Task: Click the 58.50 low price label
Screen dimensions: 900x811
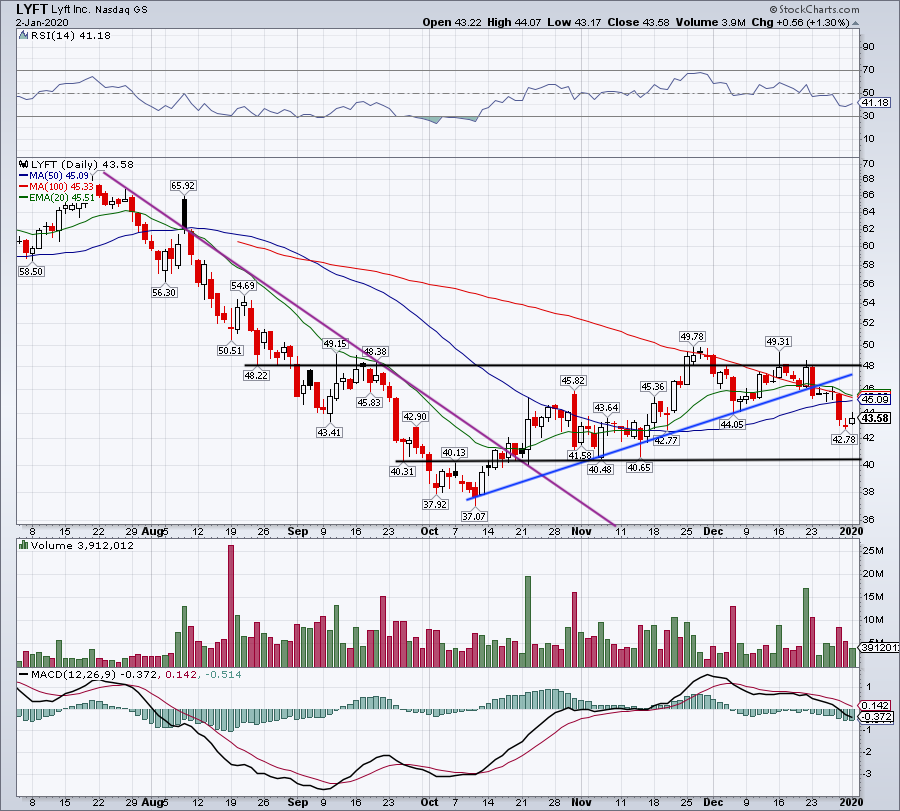Action: click(x=31, y=271)
